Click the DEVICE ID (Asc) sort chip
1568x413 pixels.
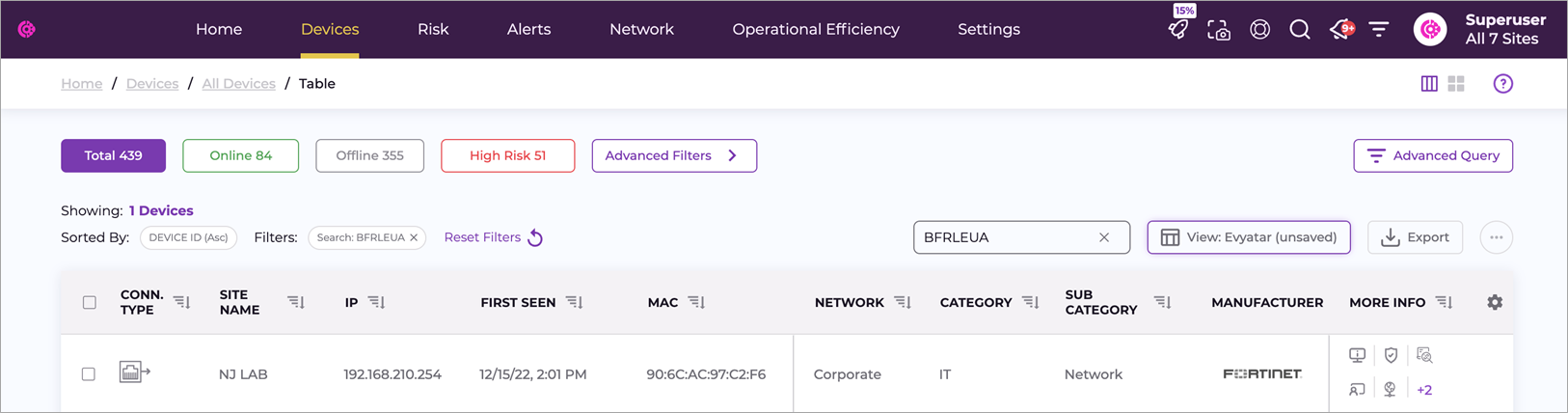[188, 237]
